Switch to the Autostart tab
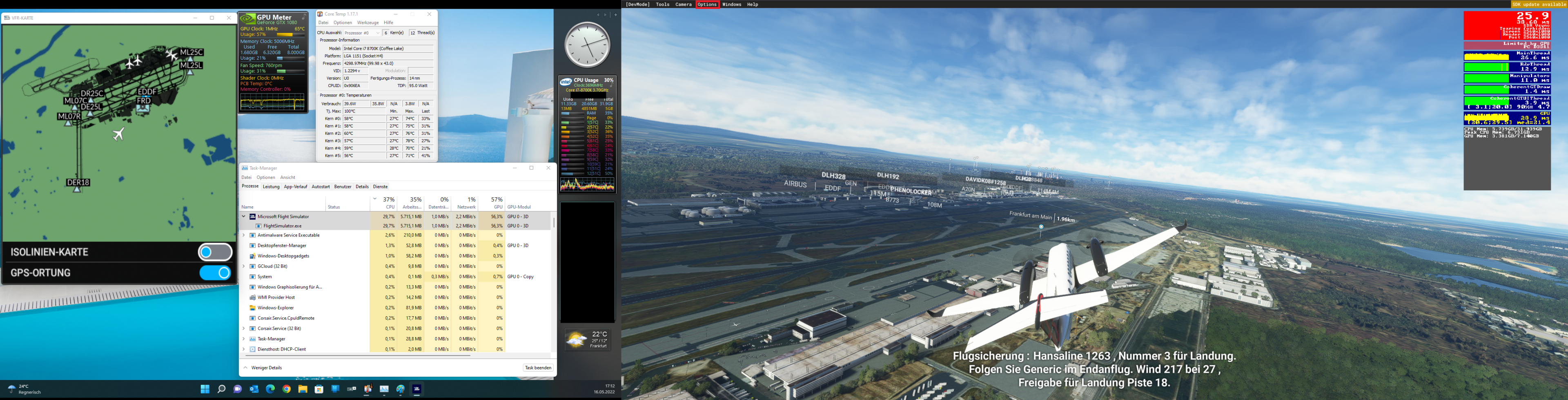 [x=321, y=187]
